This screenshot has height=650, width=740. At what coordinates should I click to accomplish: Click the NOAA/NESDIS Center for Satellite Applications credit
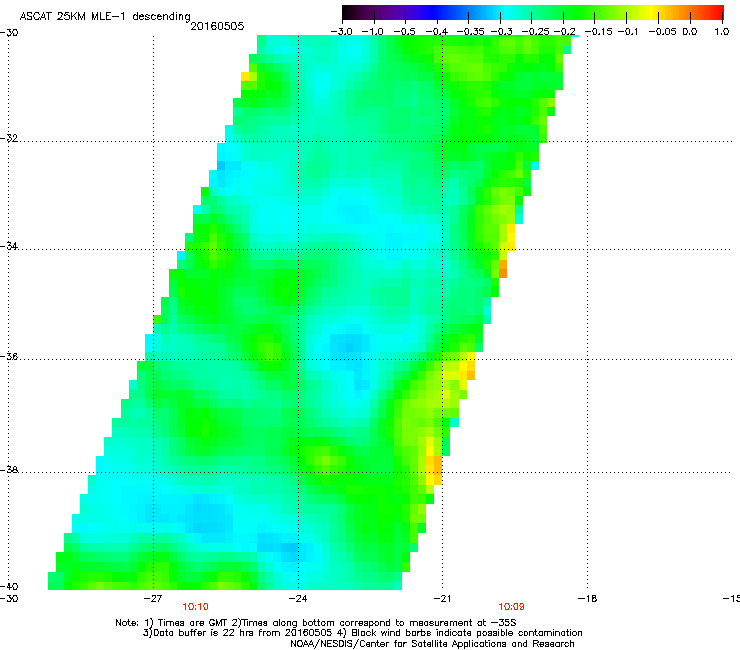432,644
